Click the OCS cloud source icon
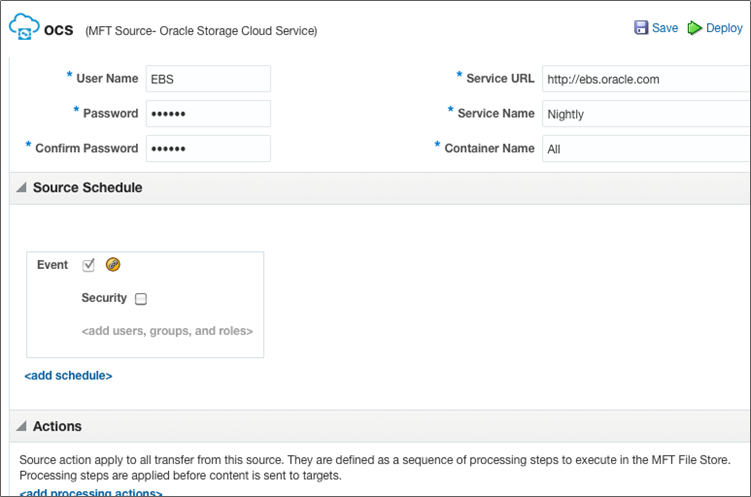751x497 pixels. point(24,27)
